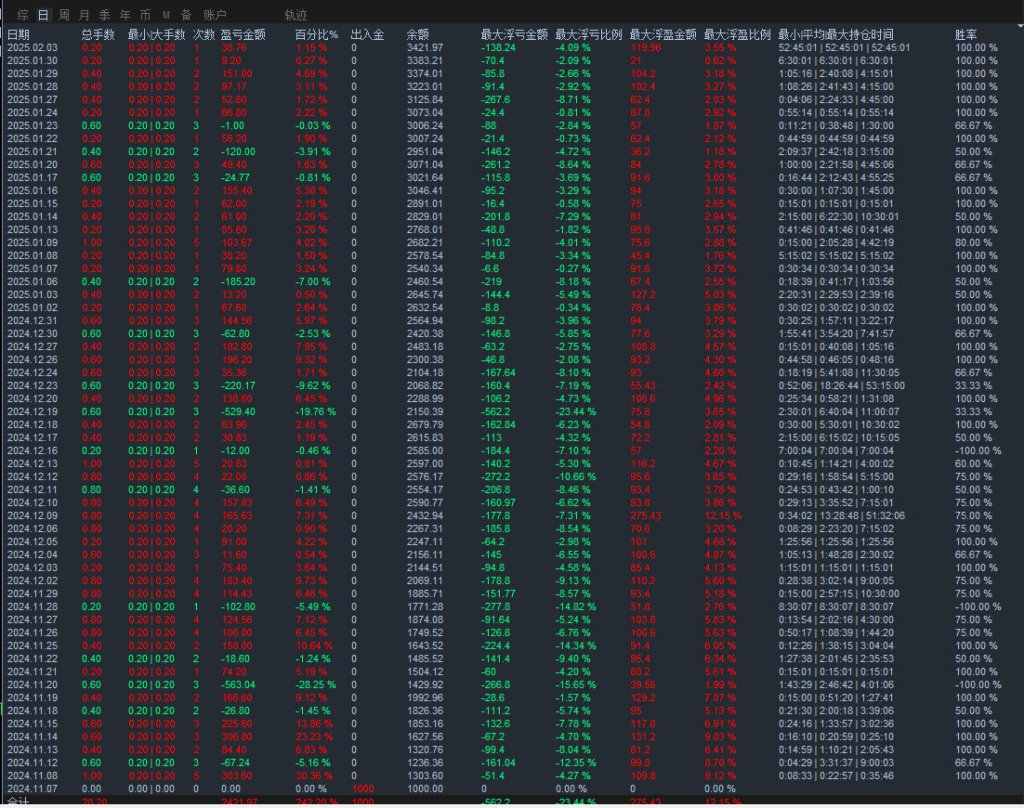Sort by the 胜率 win-rate header
This screenshot has width=1024, height=808.
click(967, 34)
